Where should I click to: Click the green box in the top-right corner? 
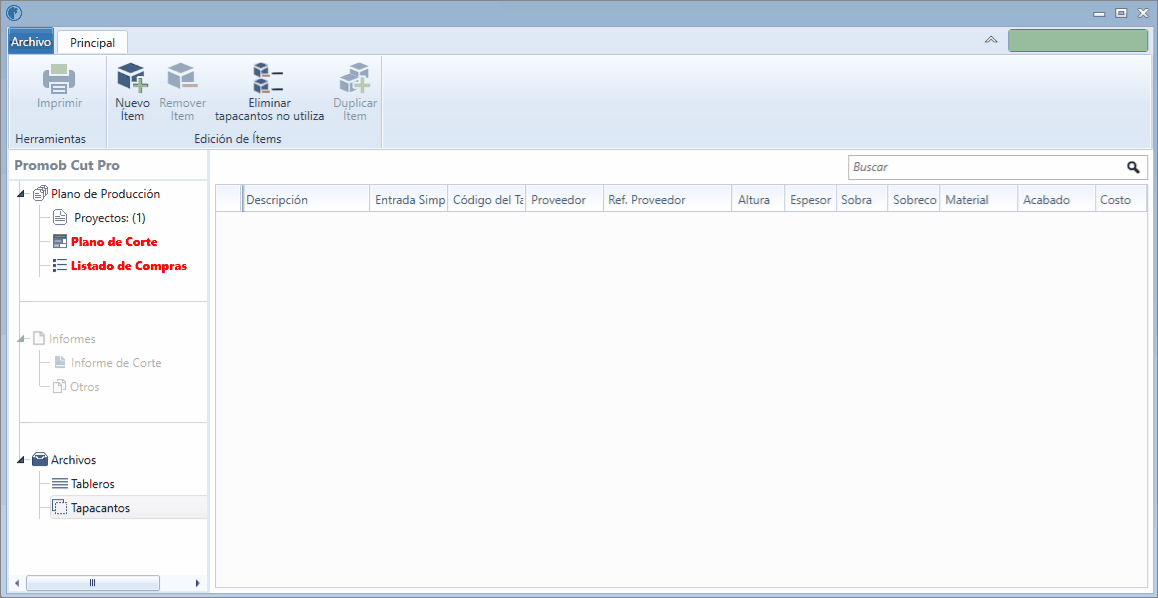pyautogui.click(x=1078, y=41)
